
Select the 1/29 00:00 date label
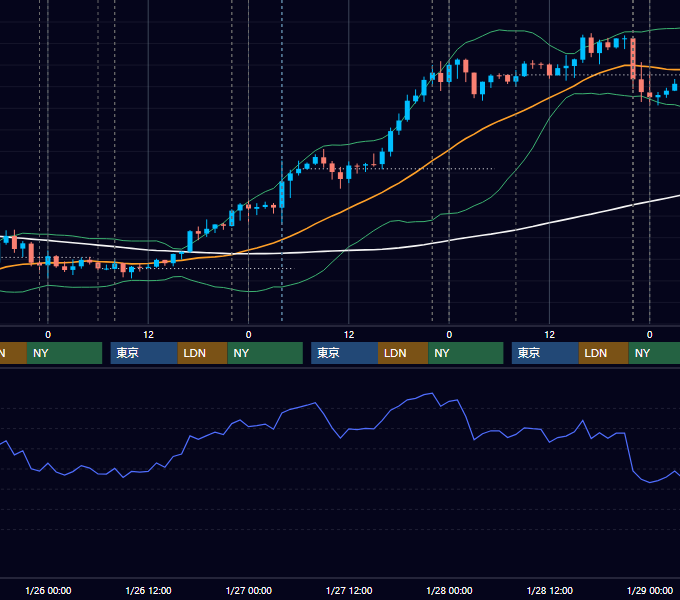coord(650,590)
